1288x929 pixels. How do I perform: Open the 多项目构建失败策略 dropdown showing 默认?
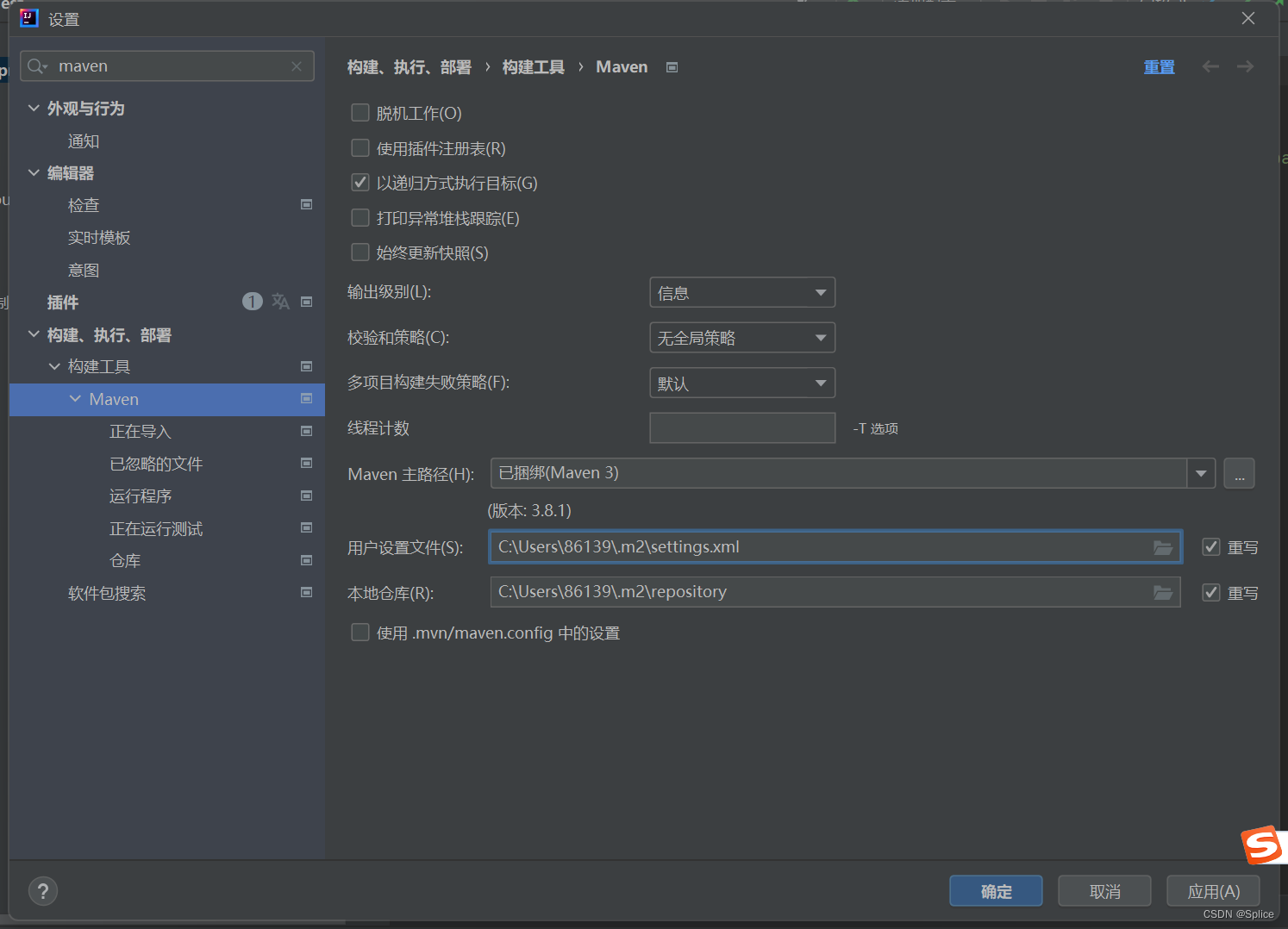(742, 383)
